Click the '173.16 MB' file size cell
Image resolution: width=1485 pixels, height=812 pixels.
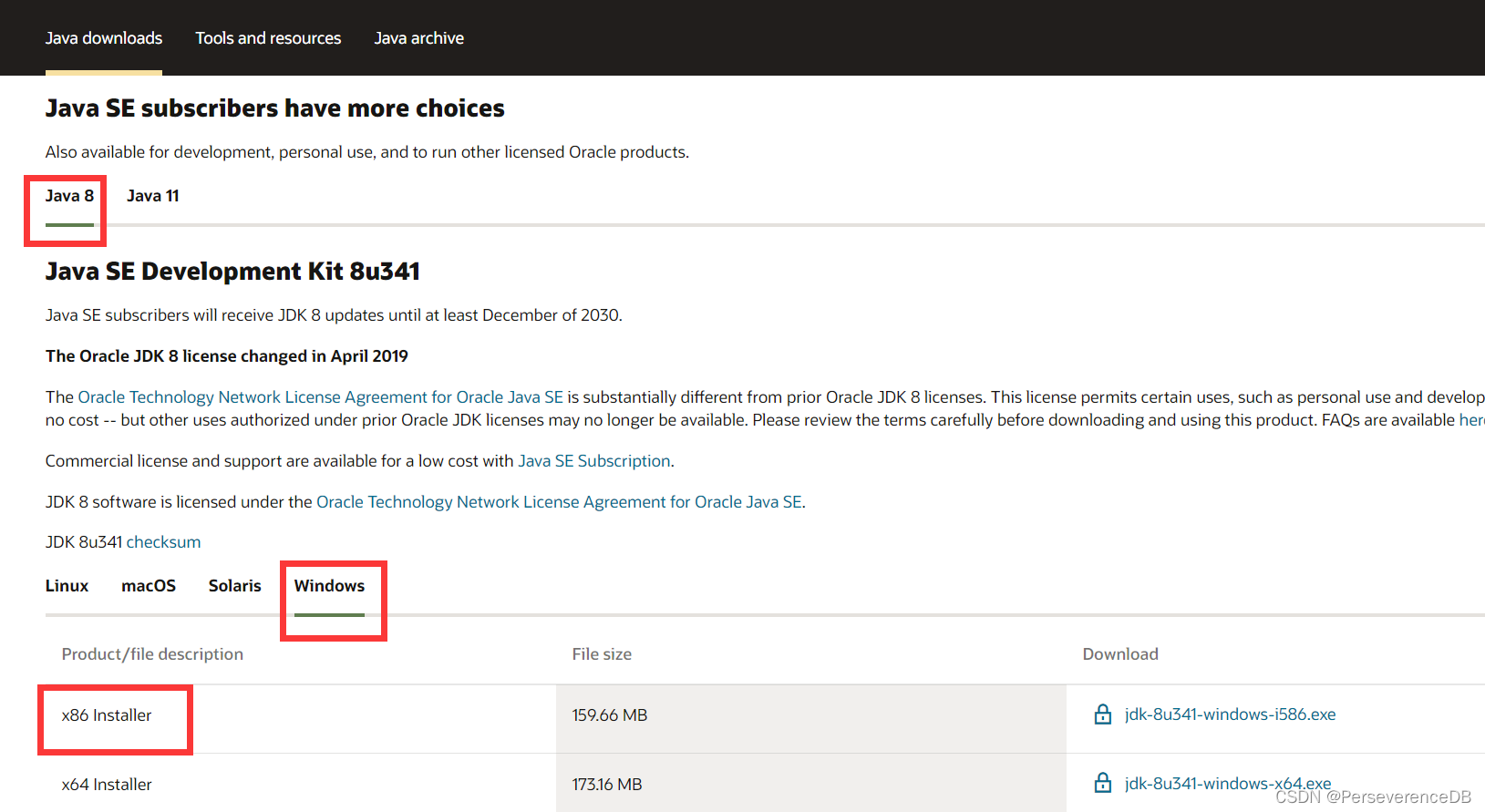(x=811, y=783)
